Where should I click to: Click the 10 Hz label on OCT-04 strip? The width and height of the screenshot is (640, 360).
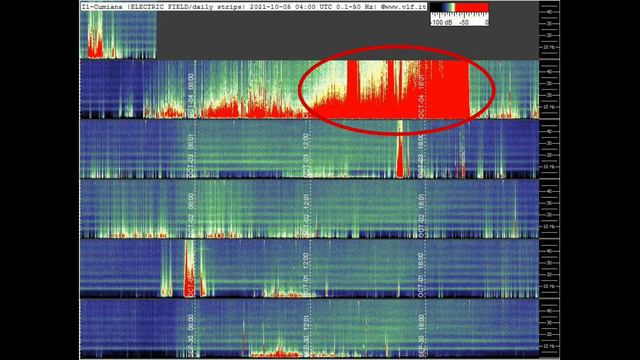click(x=549, y=107)
